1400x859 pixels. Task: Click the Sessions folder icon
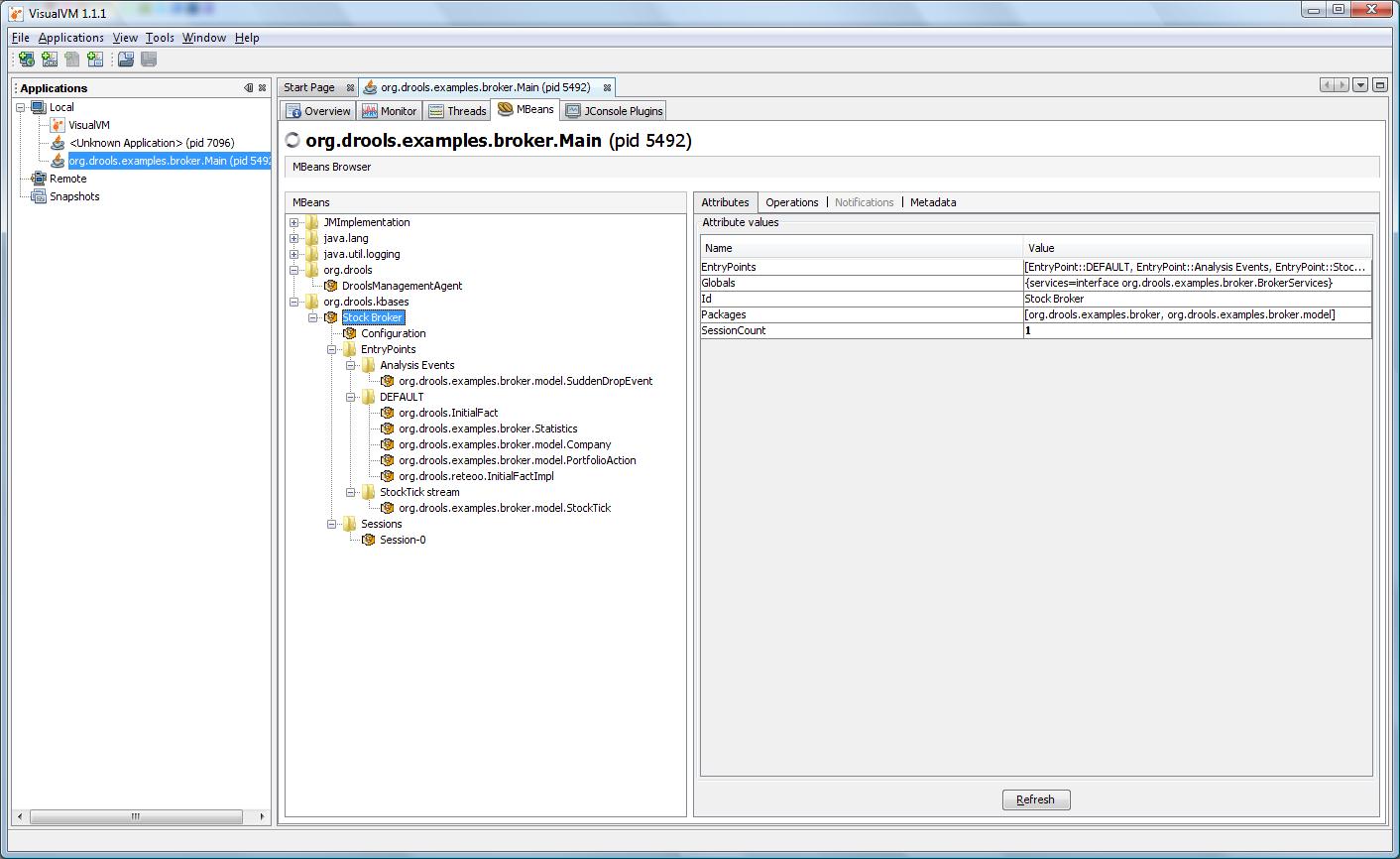pyautogui.click(x=350, y=524)
